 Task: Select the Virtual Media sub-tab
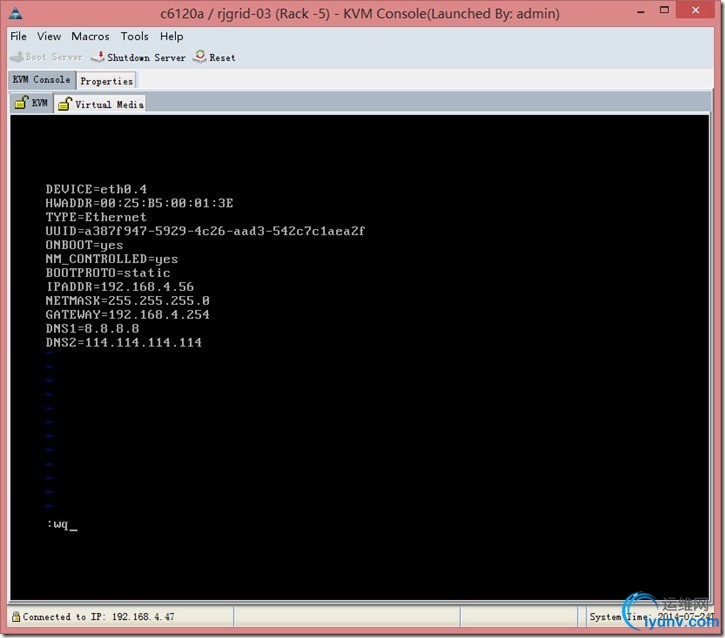100,104
